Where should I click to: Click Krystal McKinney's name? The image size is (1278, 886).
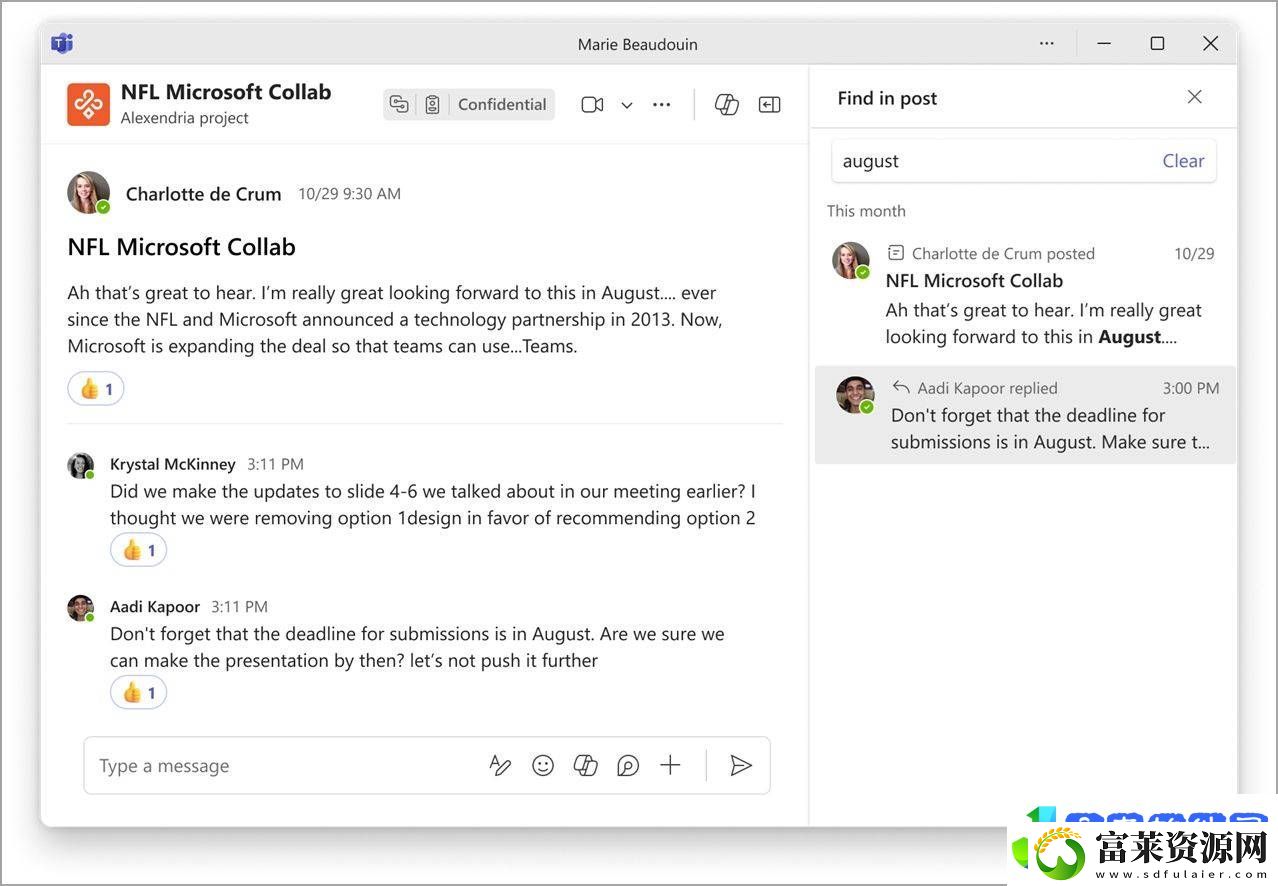coord(173,464)
